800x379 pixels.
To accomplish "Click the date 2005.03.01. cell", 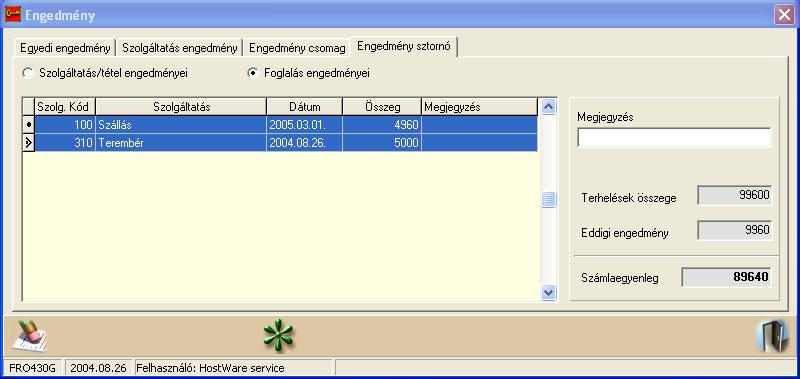I will tap(305, 125).
